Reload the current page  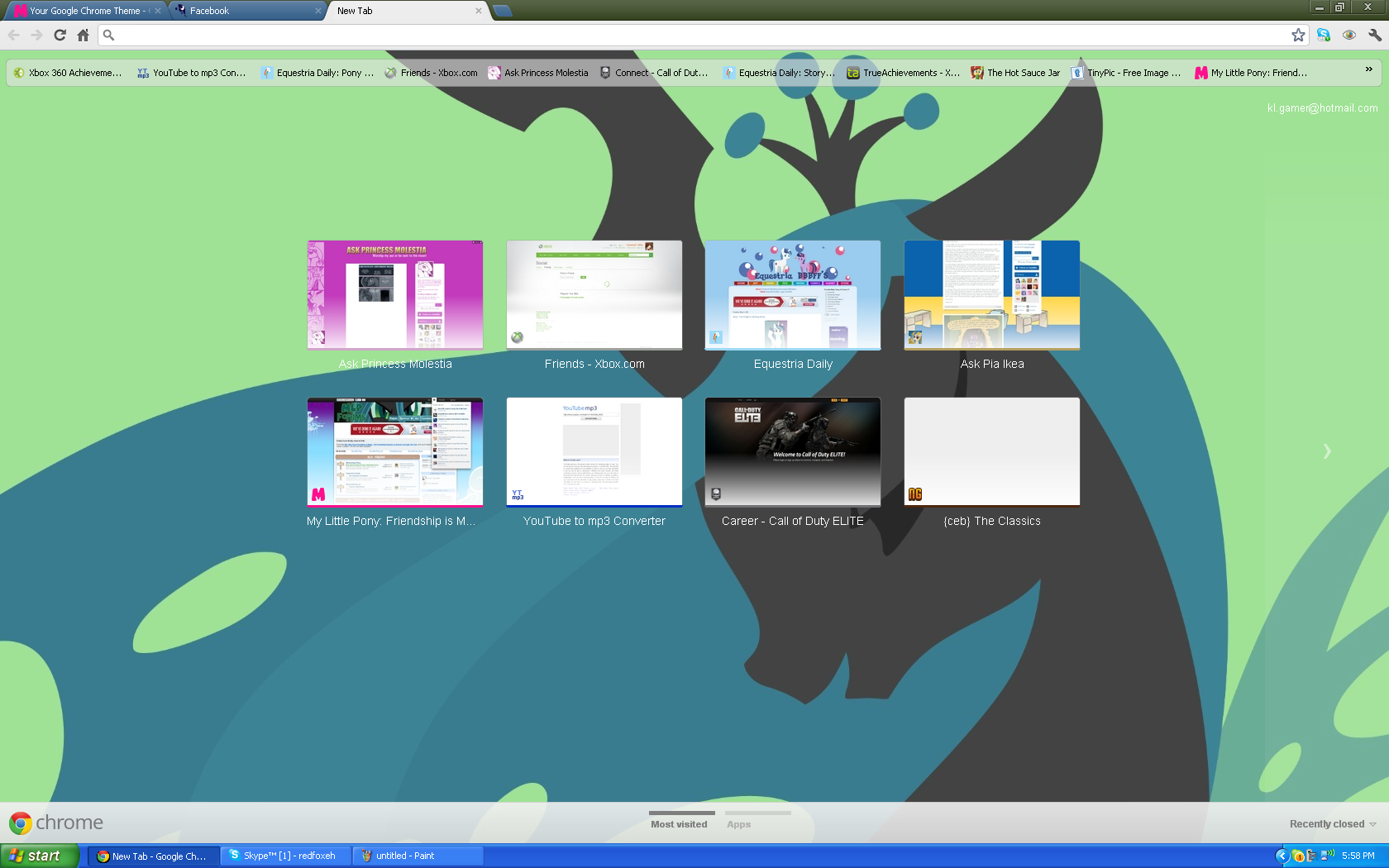60,35
